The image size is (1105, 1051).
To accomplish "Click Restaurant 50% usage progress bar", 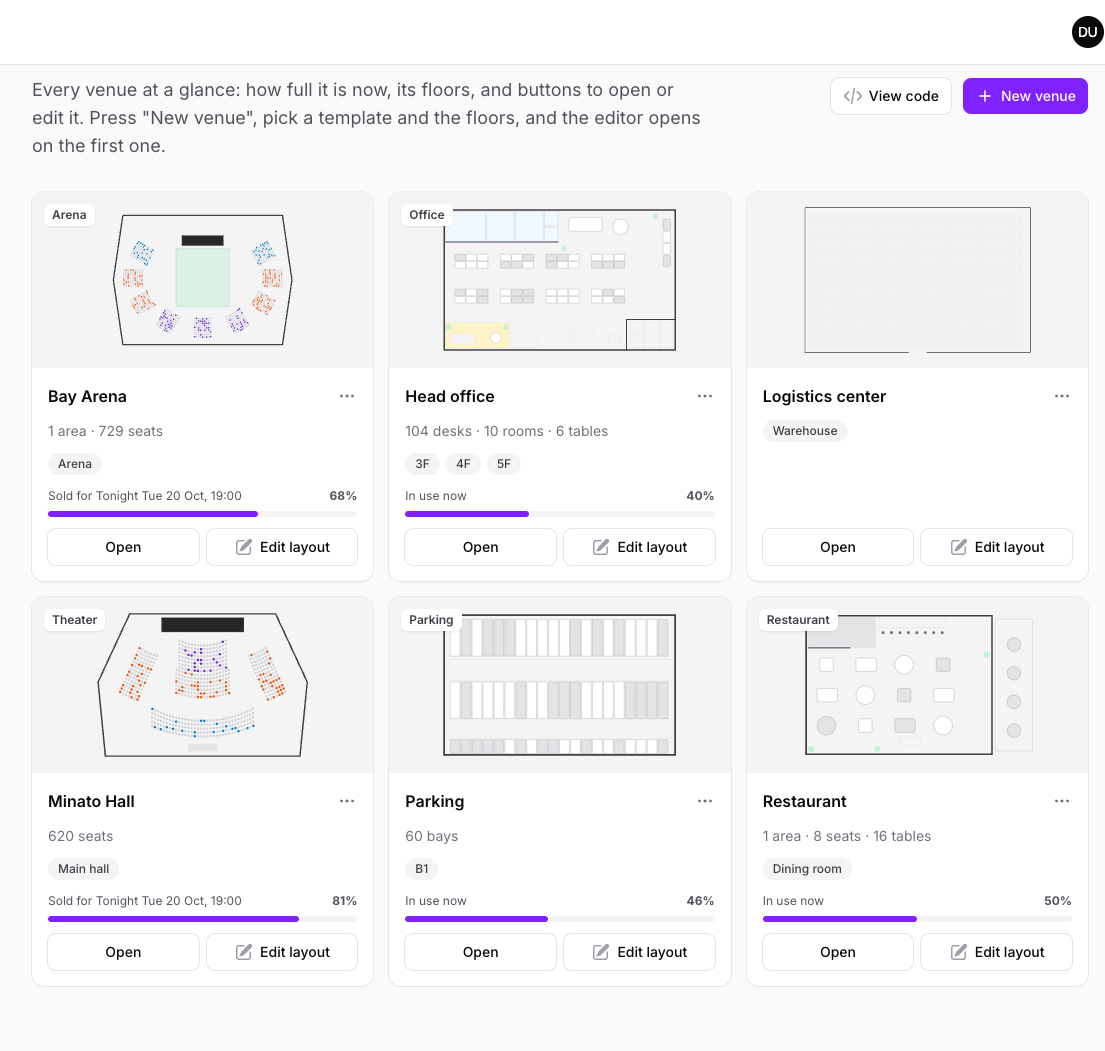I will [918, 919].
